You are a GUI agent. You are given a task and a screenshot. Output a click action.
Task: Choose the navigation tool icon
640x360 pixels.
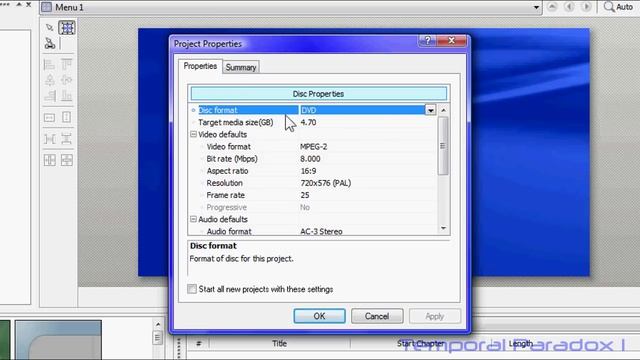coord(50,43)
